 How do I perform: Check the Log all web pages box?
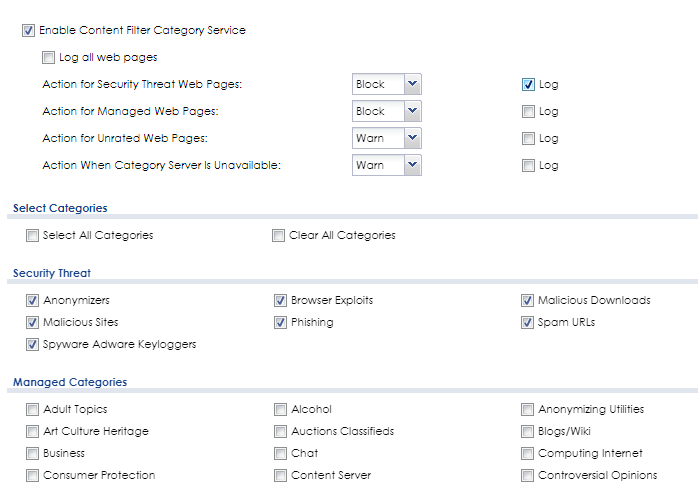[49, 58]
